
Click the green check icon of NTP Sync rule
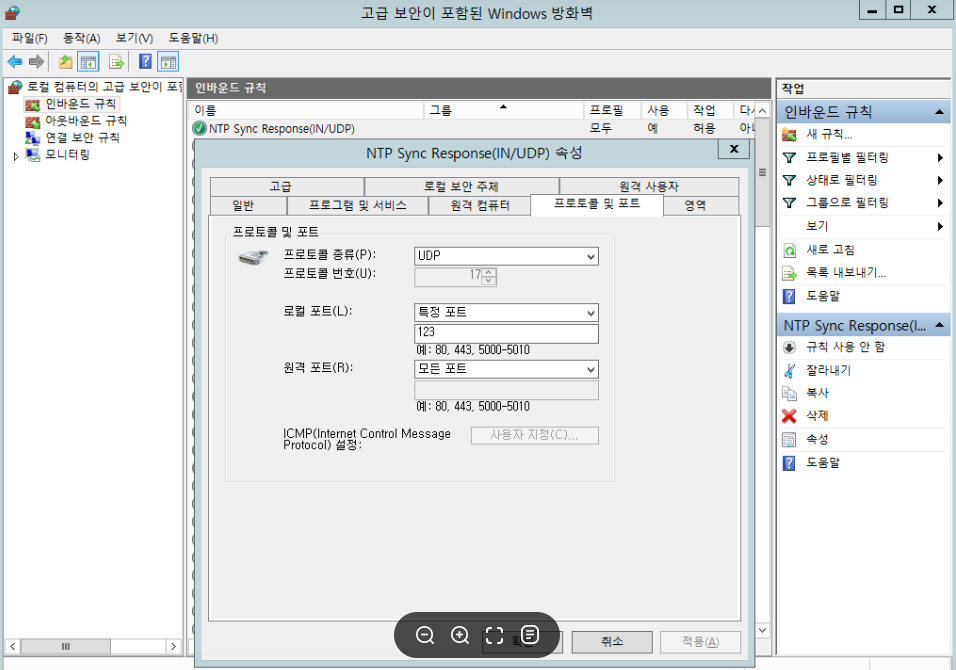click(x=199, y=128)
